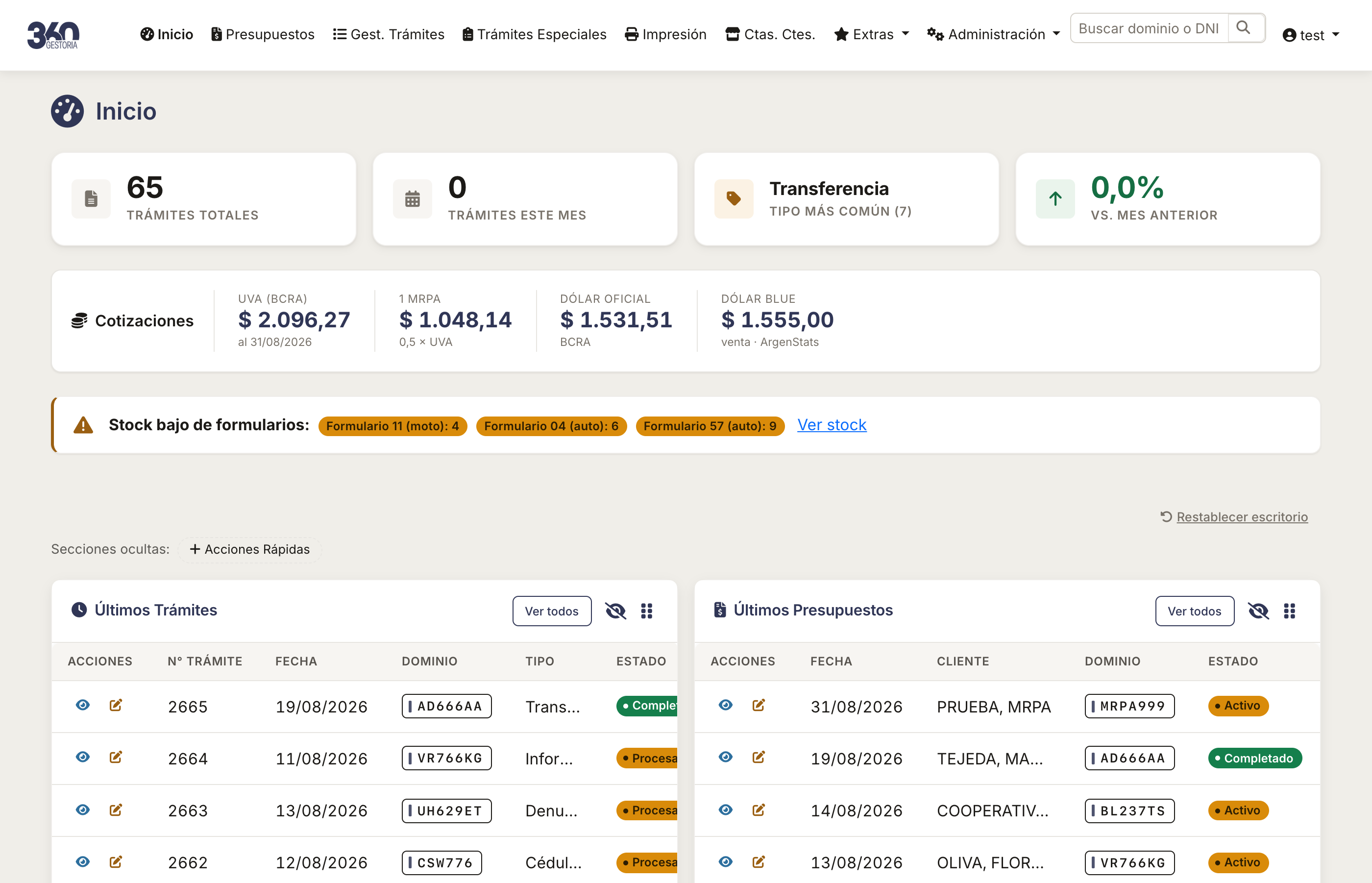
Task: Click the Completado status on TEJEDA row
Action: click(1254, 758)
